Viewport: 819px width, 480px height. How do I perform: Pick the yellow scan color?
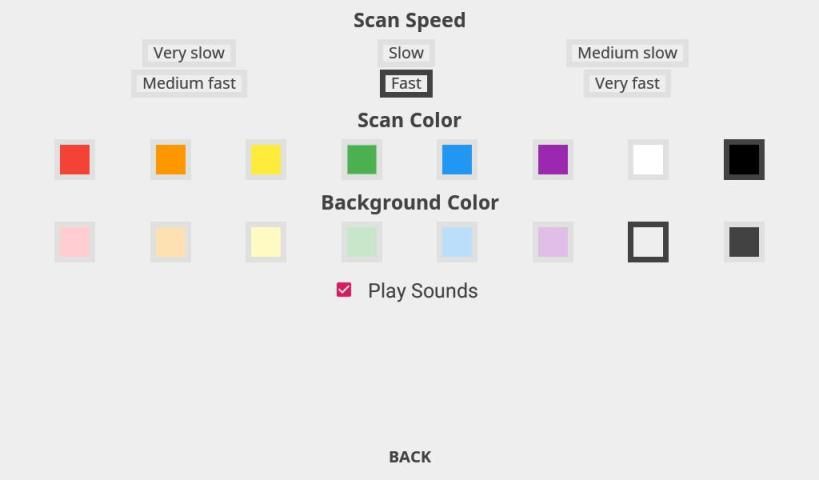[x=266, y=159]
